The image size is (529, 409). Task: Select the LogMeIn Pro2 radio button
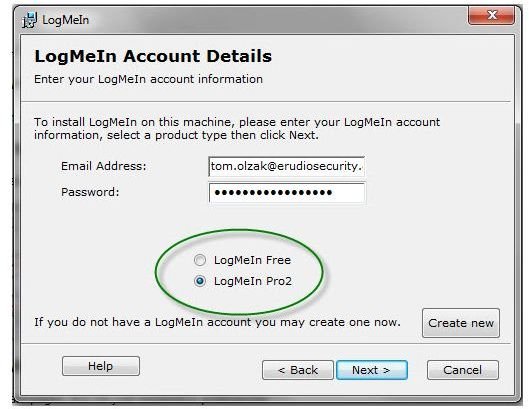200,281
